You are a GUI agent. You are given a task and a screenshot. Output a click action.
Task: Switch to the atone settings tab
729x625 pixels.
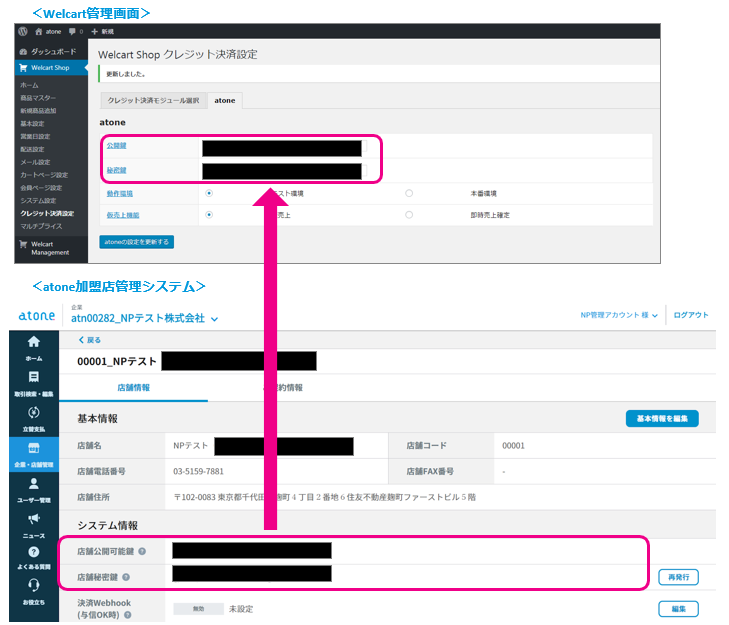(225, 100)
